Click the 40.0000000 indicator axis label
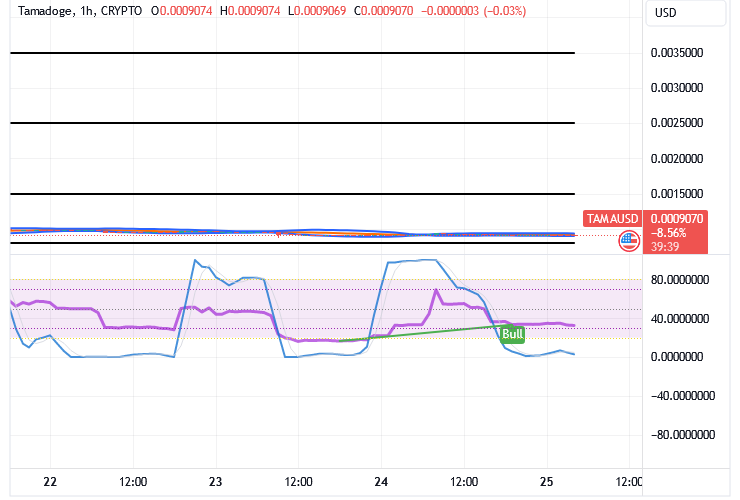740x500 pixels. (680, 319)
